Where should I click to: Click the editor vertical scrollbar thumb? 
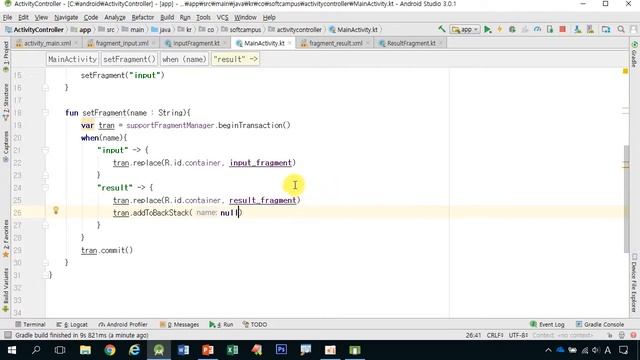pyautogui.click(x=627, y=199)
